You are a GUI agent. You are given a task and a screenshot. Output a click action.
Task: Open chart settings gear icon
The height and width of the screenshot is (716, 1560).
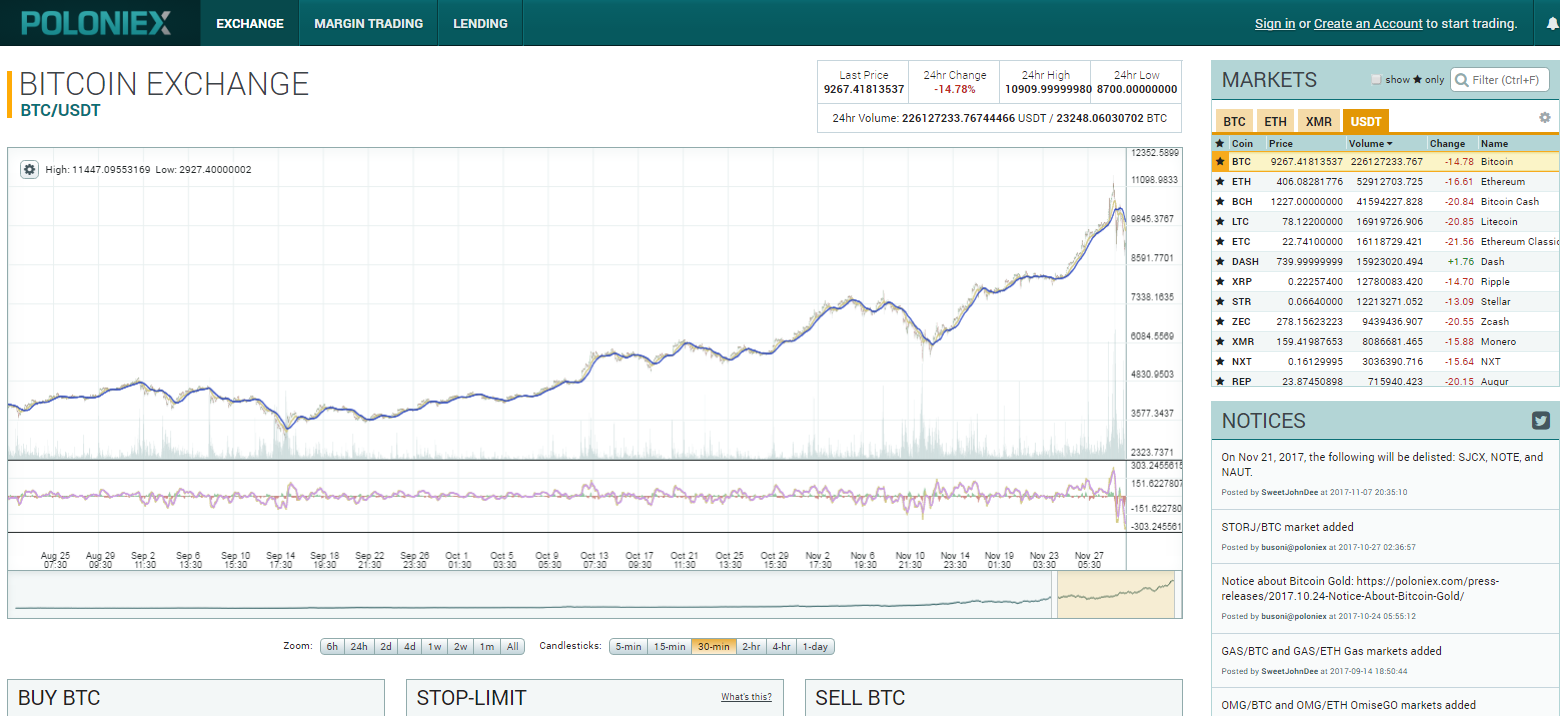coord(30,170)
